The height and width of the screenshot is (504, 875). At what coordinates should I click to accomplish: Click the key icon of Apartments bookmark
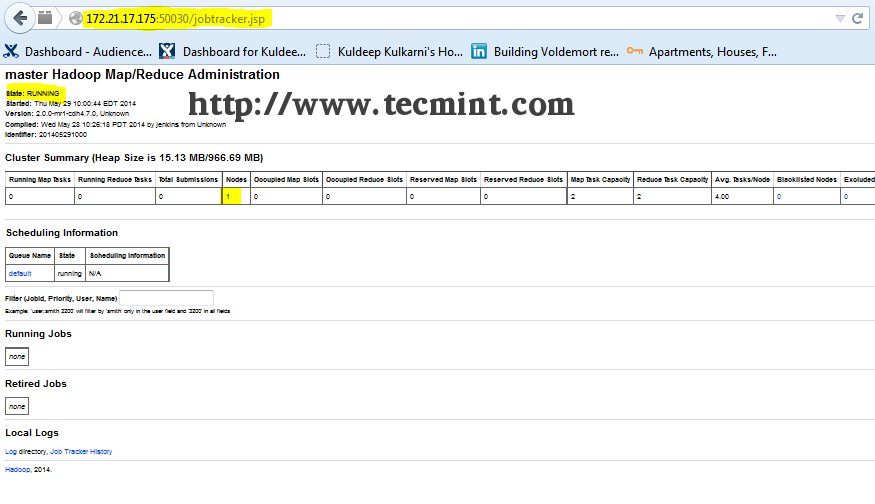point(634,51)
